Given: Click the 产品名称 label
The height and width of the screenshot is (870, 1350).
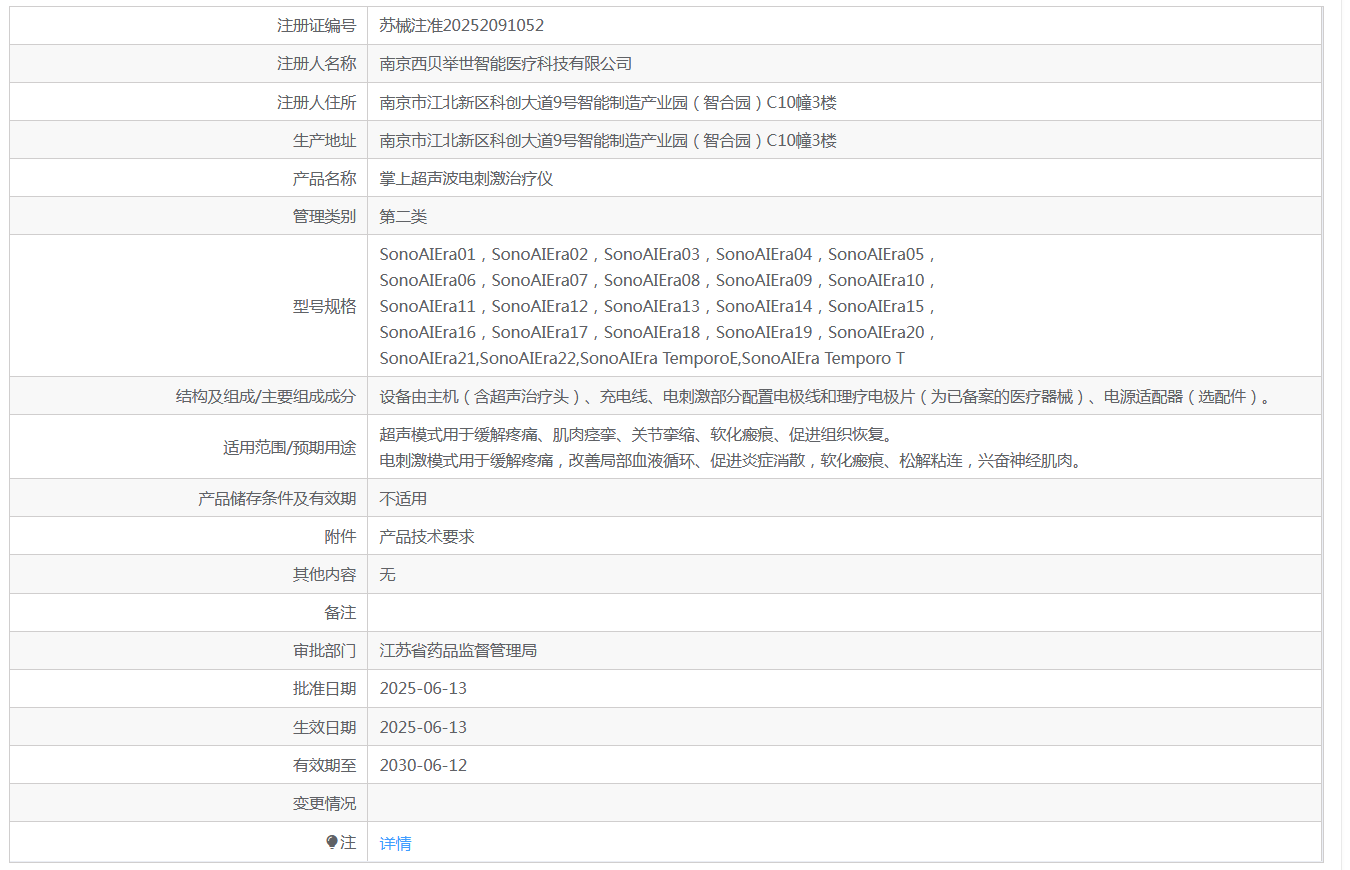Looking at the screenshot, I should tap(324, 178).
